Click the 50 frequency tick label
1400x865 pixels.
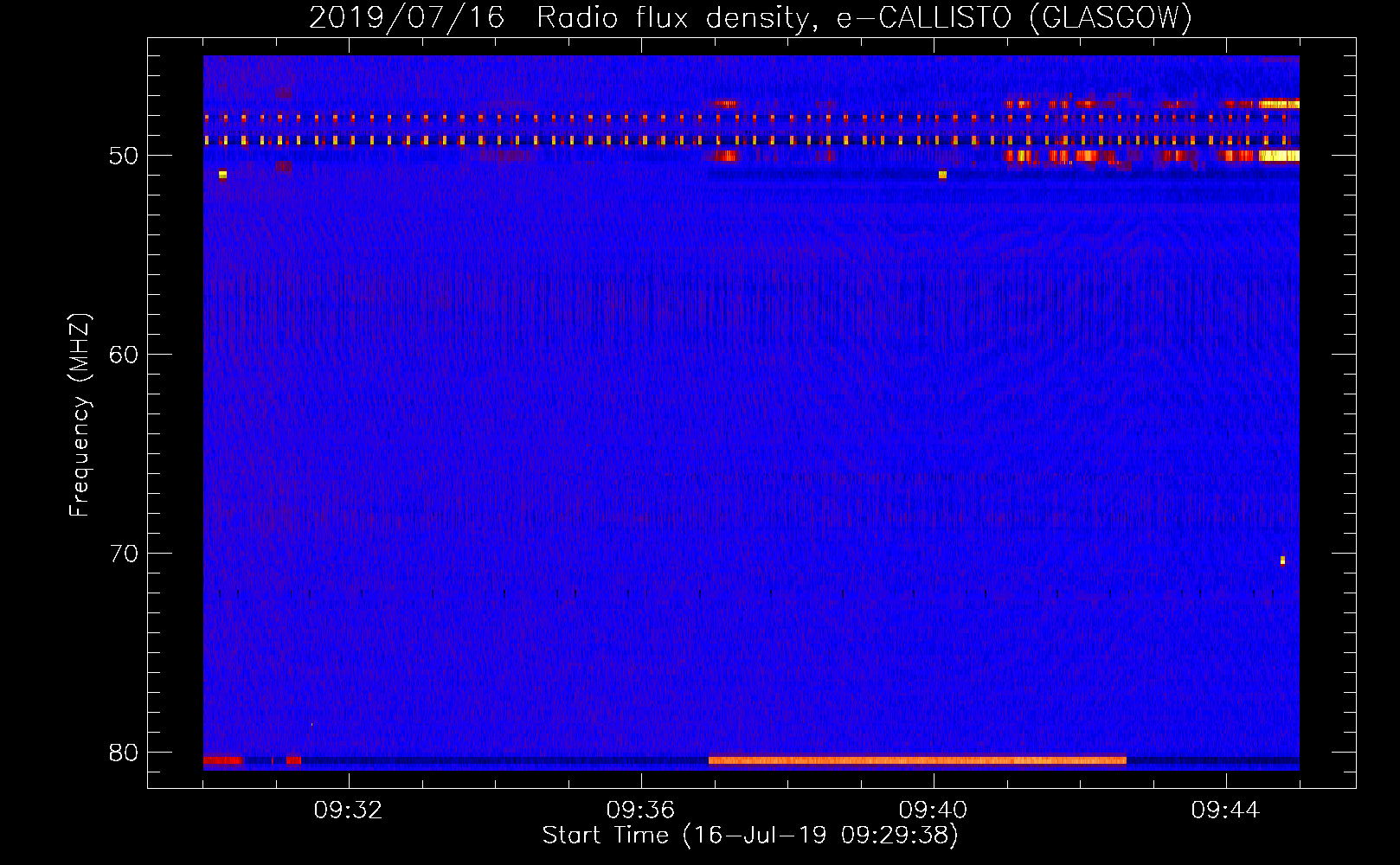coord(125,156)
